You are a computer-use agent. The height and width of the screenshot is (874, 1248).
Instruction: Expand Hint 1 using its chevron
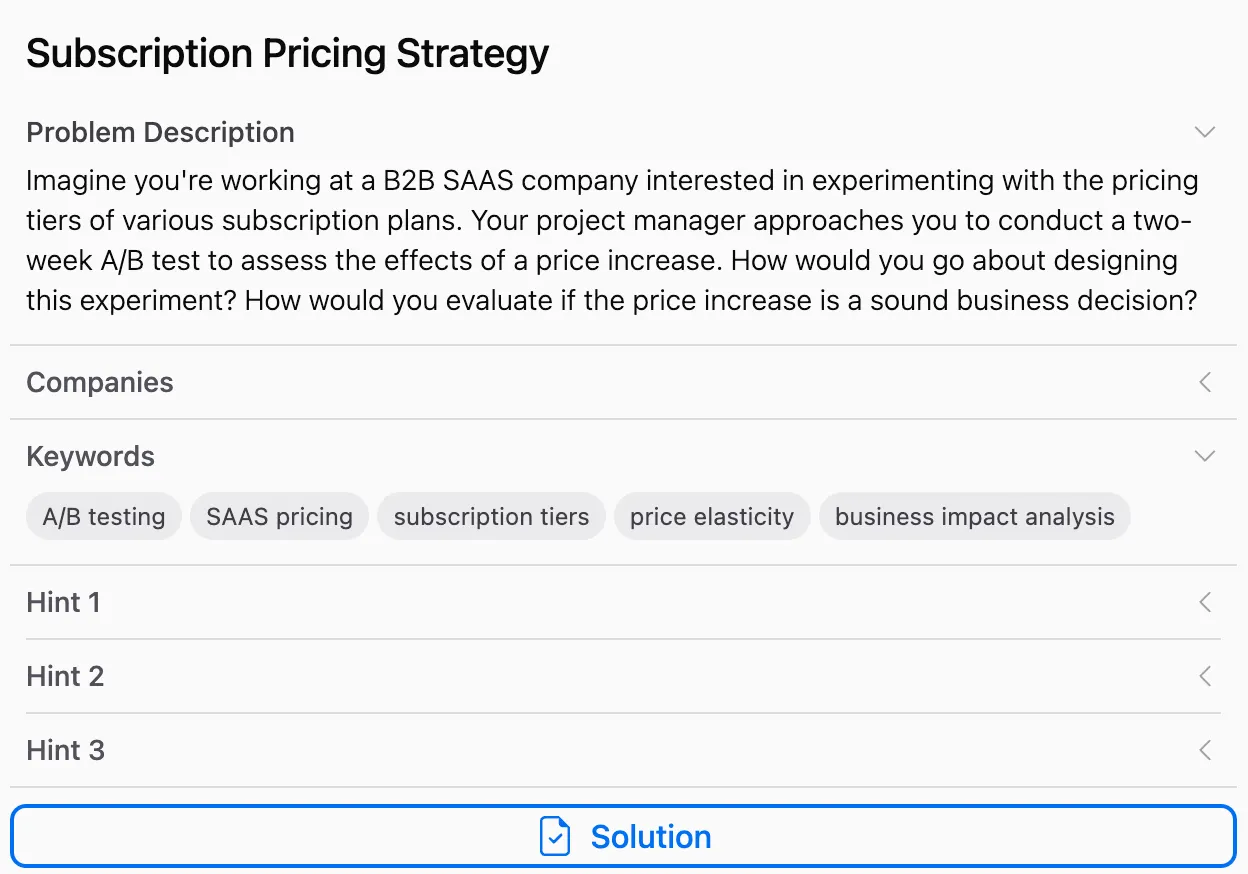(1205, 602)
